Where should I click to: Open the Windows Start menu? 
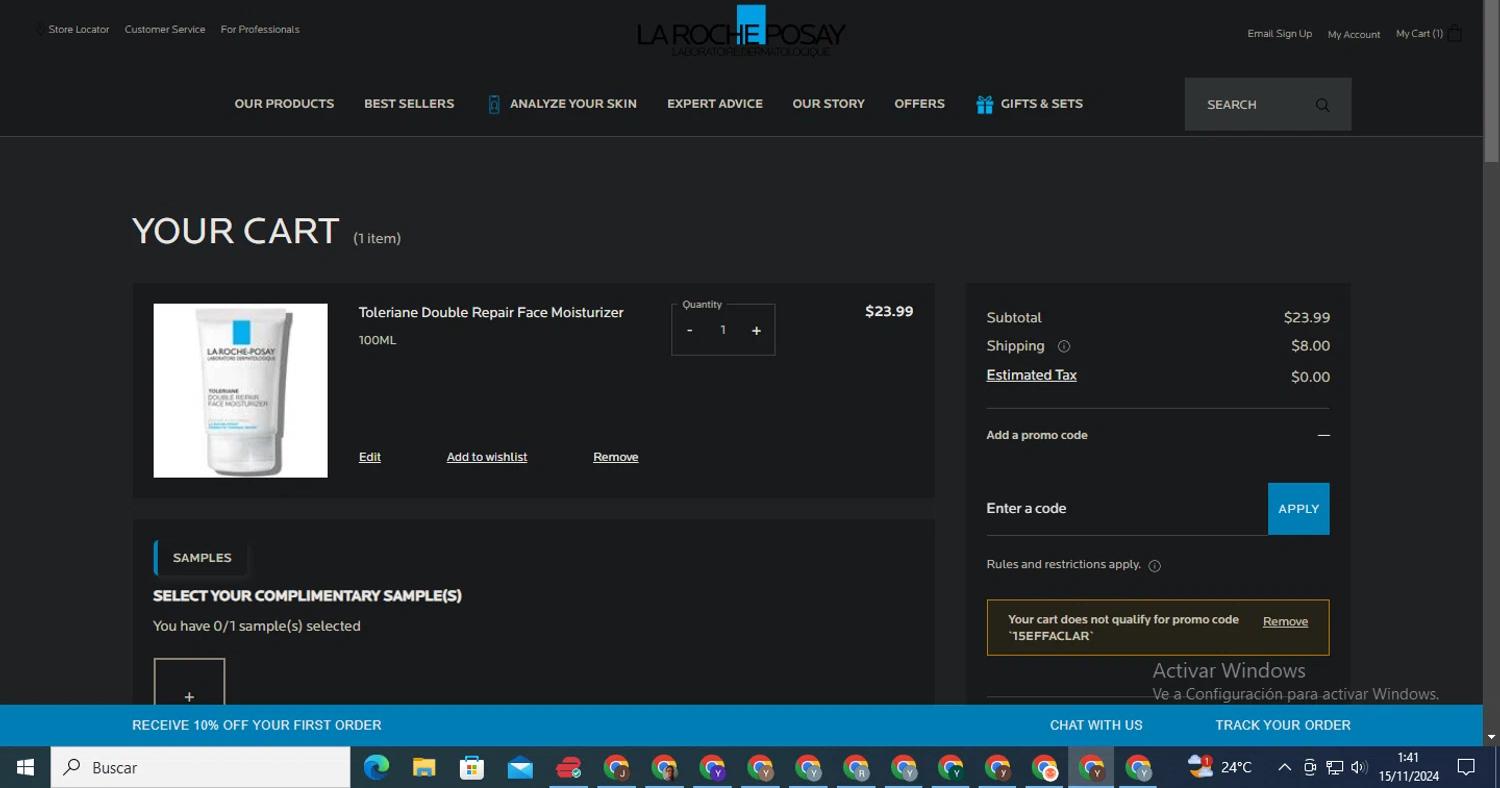pos(25,767)
